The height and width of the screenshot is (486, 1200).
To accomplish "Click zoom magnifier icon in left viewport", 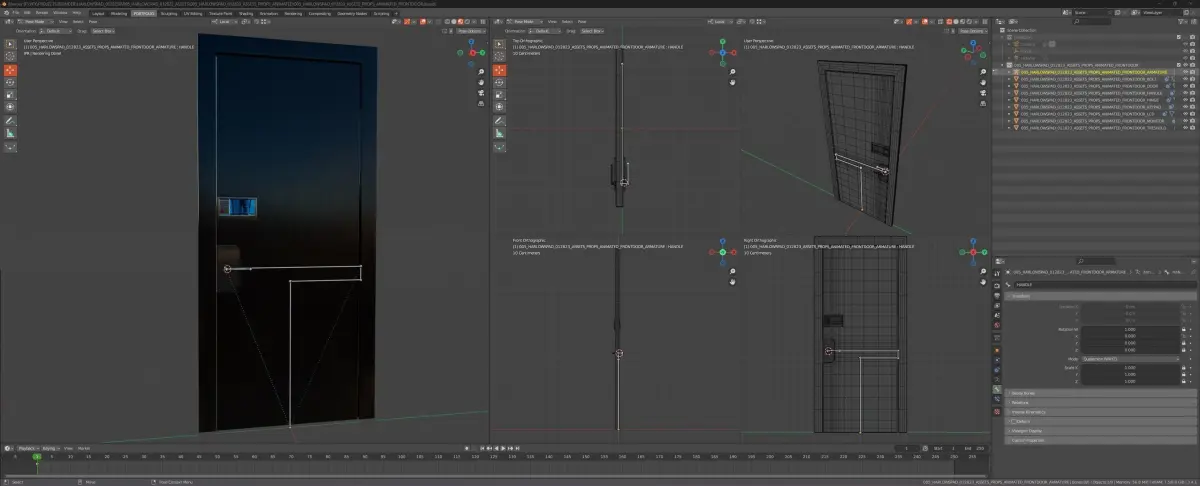I will (x=481, y=73).
